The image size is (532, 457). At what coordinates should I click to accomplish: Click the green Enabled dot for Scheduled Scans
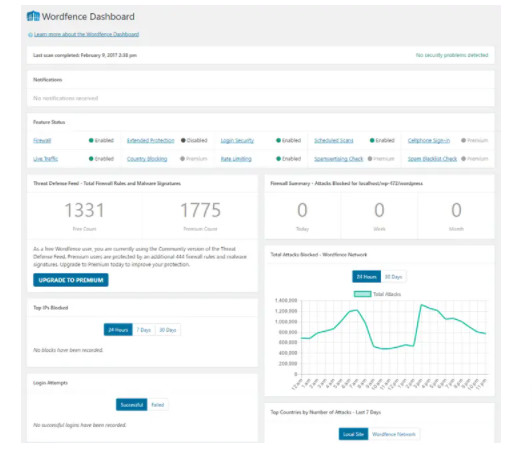[372, 140]
